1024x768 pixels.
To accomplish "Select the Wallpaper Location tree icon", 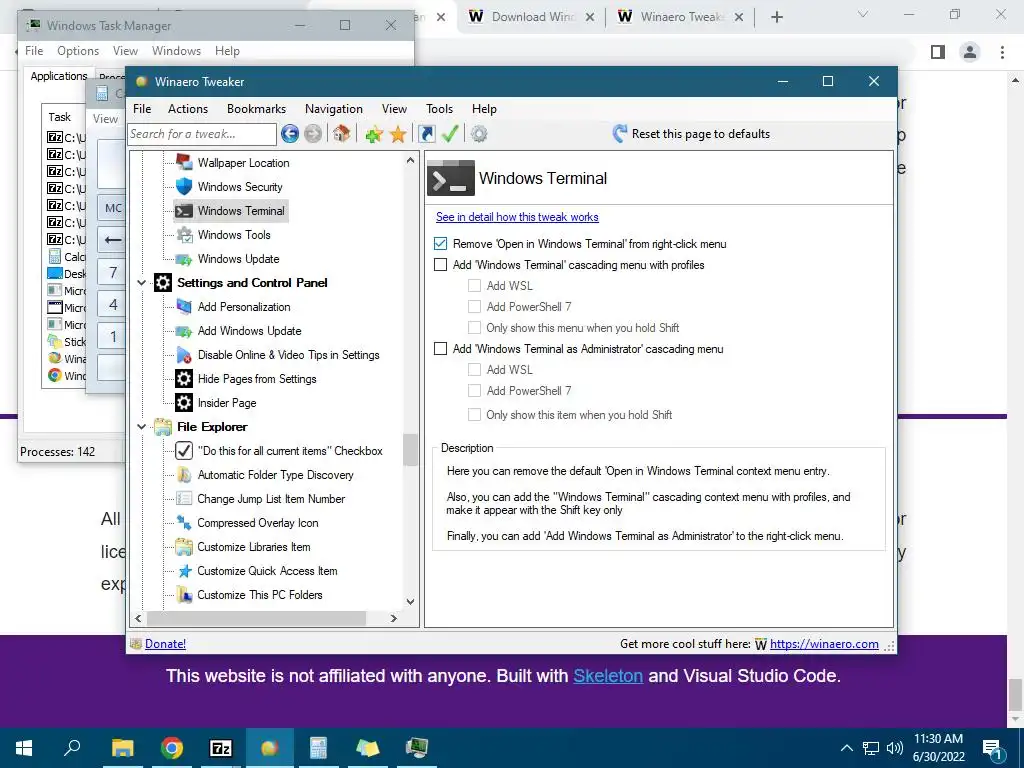I will pos(184,162).
